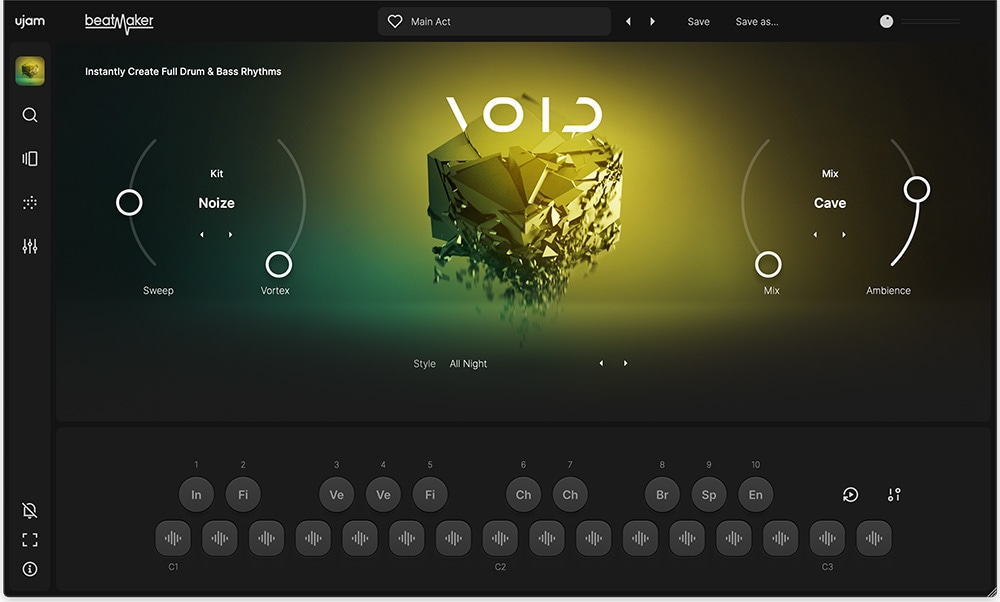
Task: Select previous Style with left arrow
Action: point(601,363)
